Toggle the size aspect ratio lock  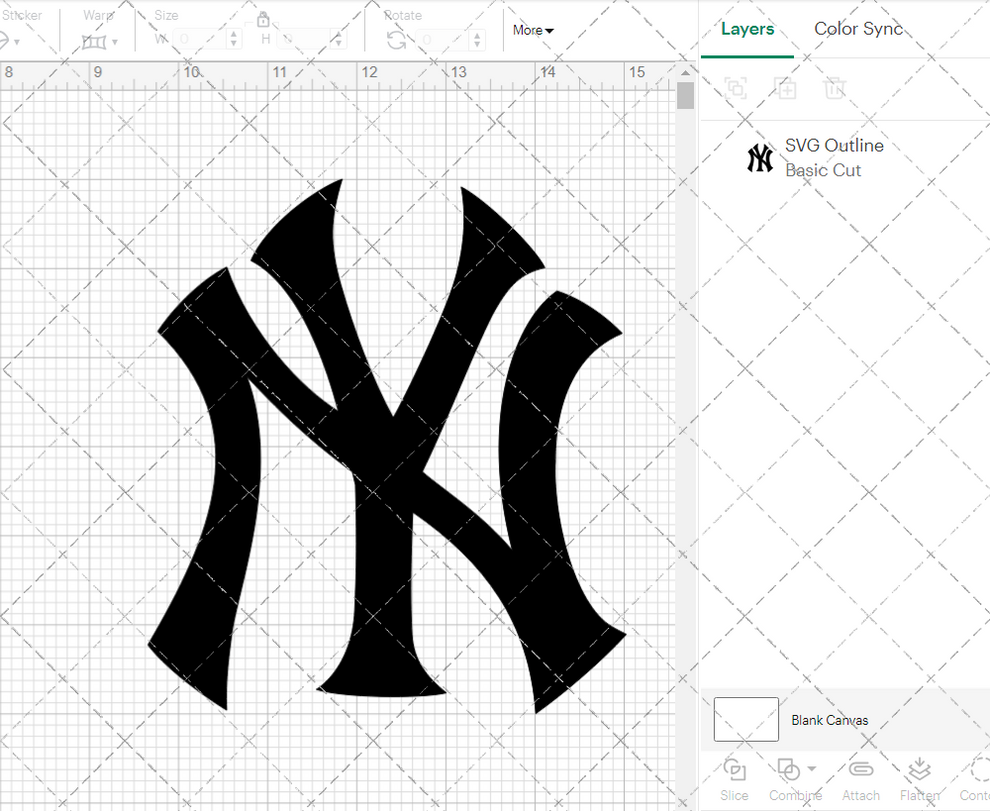click(263, 20)
